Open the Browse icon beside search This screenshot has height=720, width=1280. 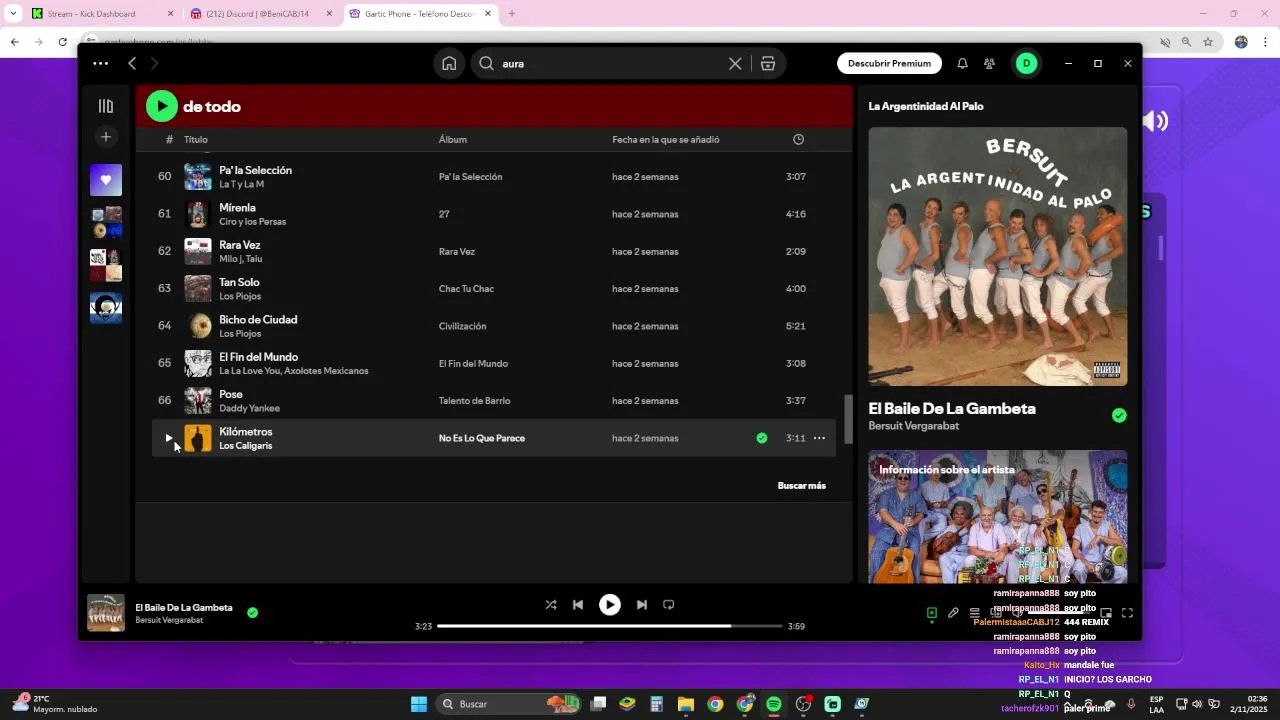point(768,63)
